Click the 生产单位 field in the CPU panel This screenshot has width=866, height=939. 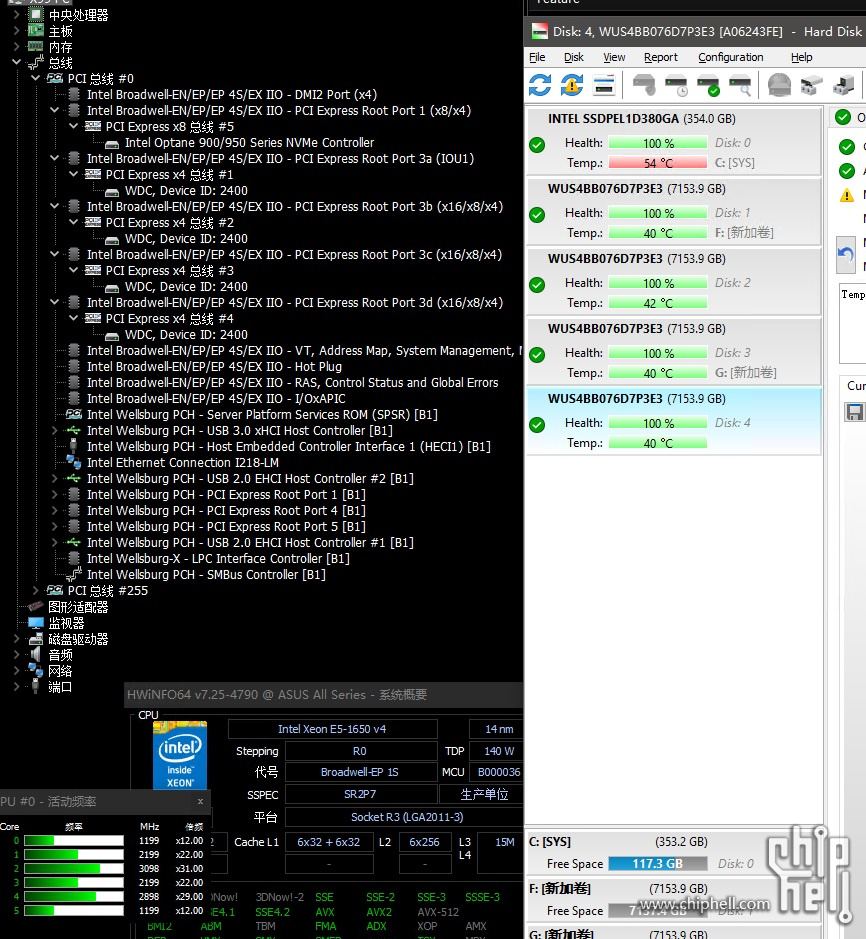pos(484,795)
